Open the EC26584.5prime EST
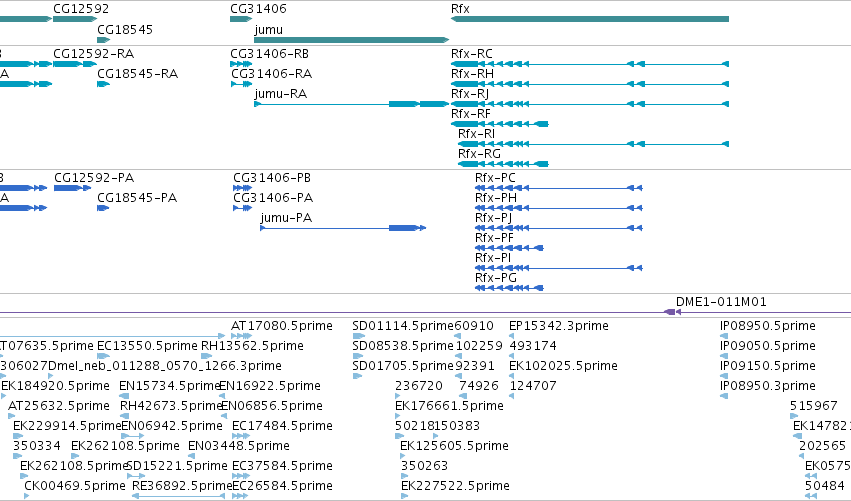 [239, 496]
